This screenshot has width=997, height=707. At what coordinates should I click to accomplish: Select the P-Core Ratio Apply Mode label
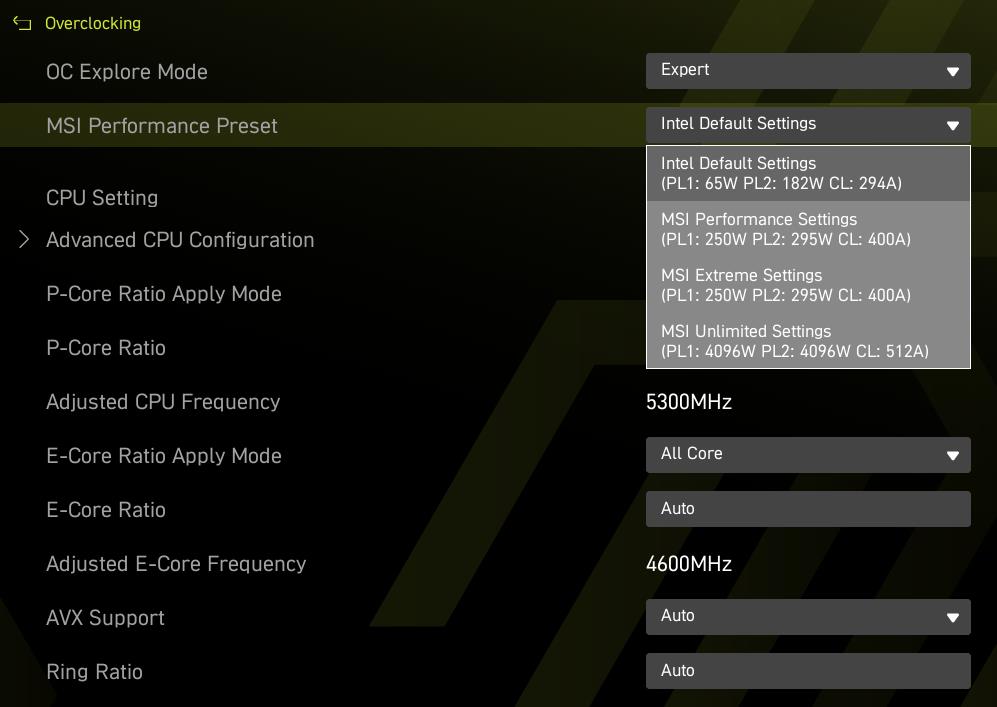163,294
